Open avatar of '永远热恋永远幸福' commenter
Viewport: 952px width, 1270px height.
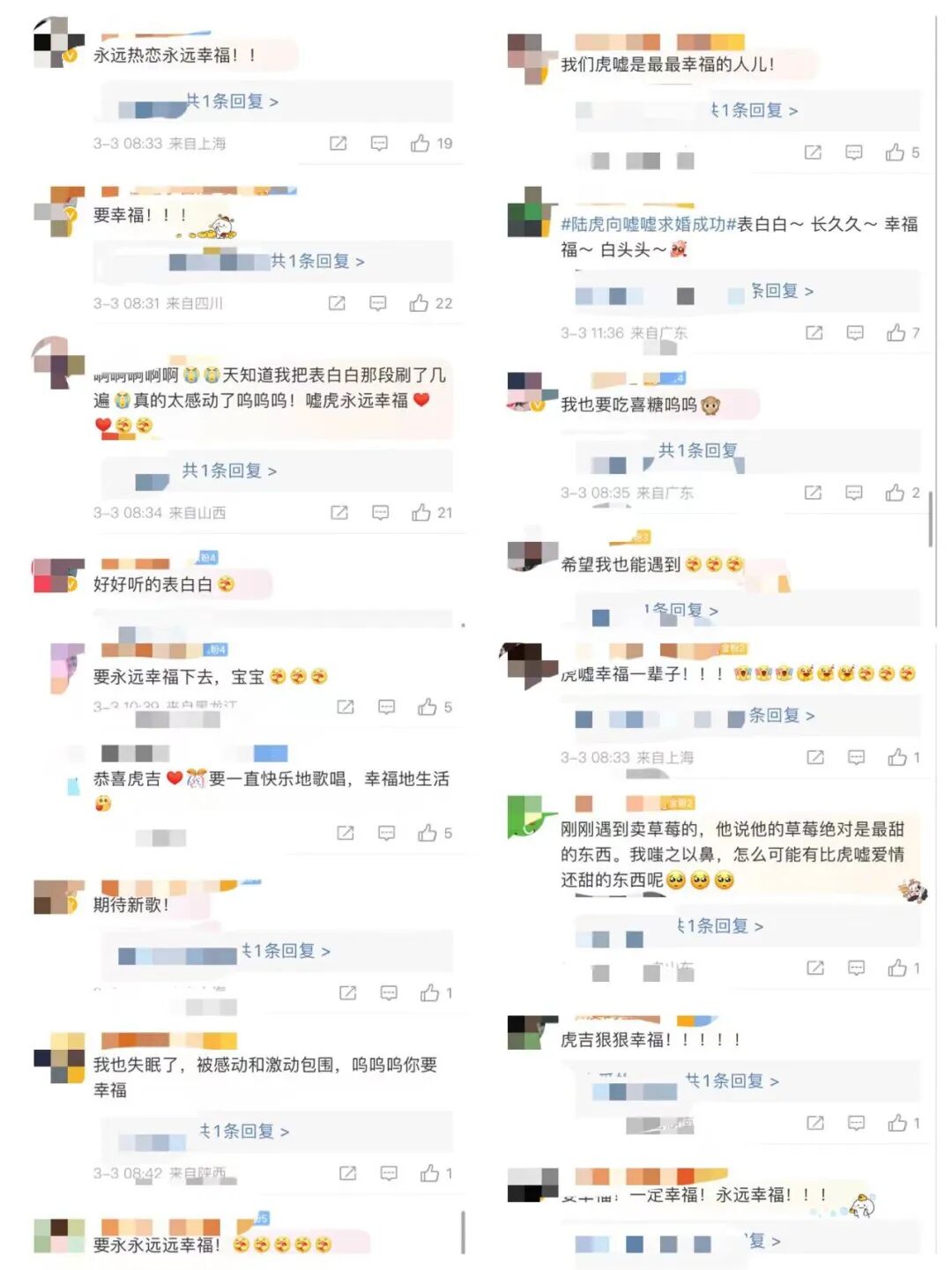pos(58,41)
